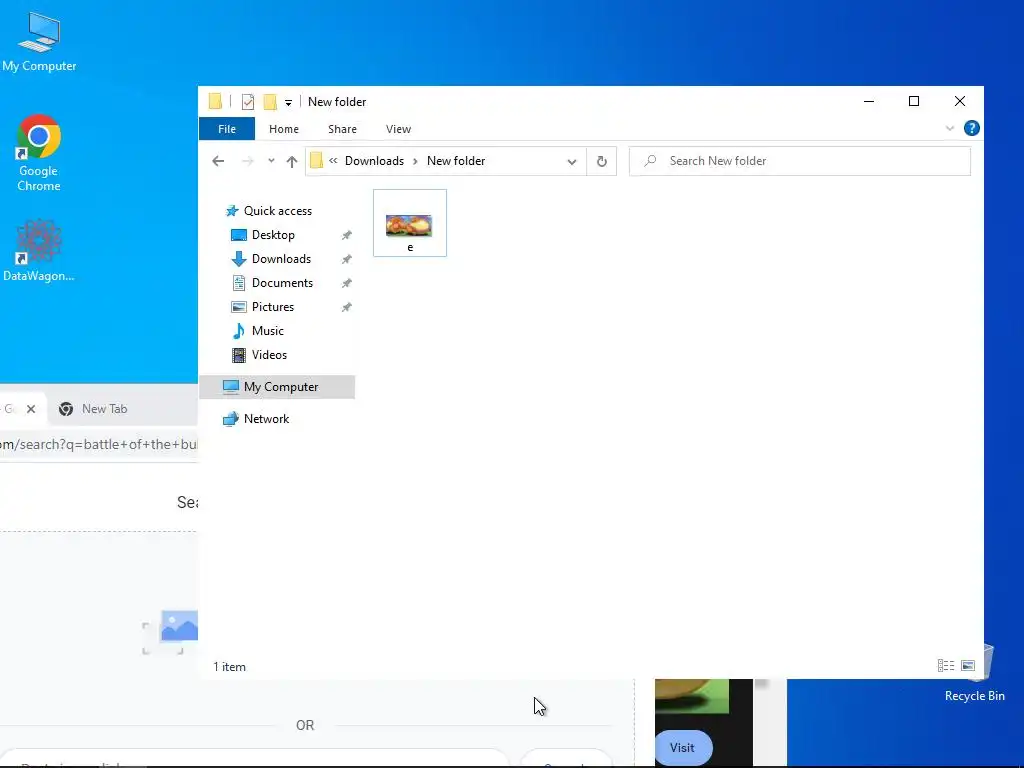The height and width of the screenshot is (768, 1024).
Task: Click the New folder icon in the quick access toolbar
Action: (x=270, y=102)
